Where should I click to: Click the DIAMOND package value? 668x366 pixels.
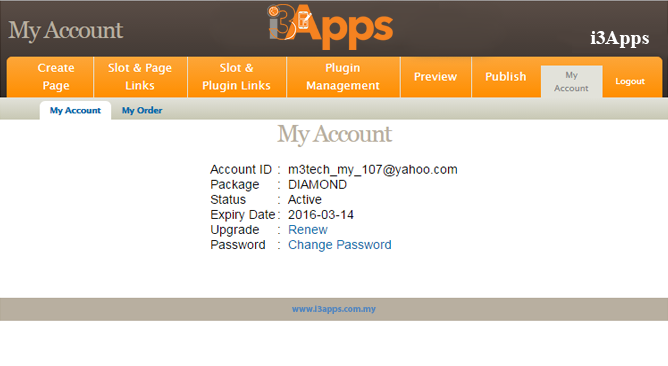317,184
